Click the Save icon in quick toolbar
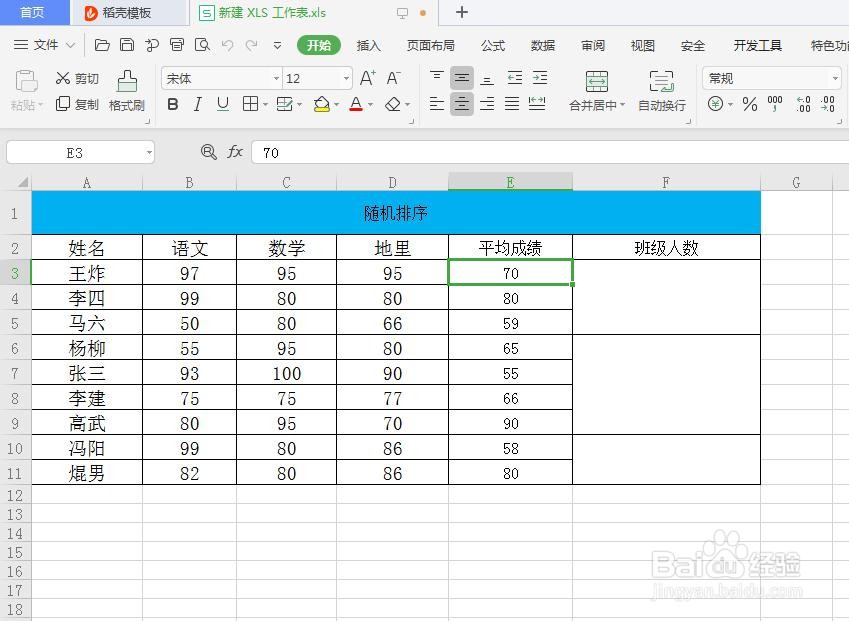 (127, 45)
